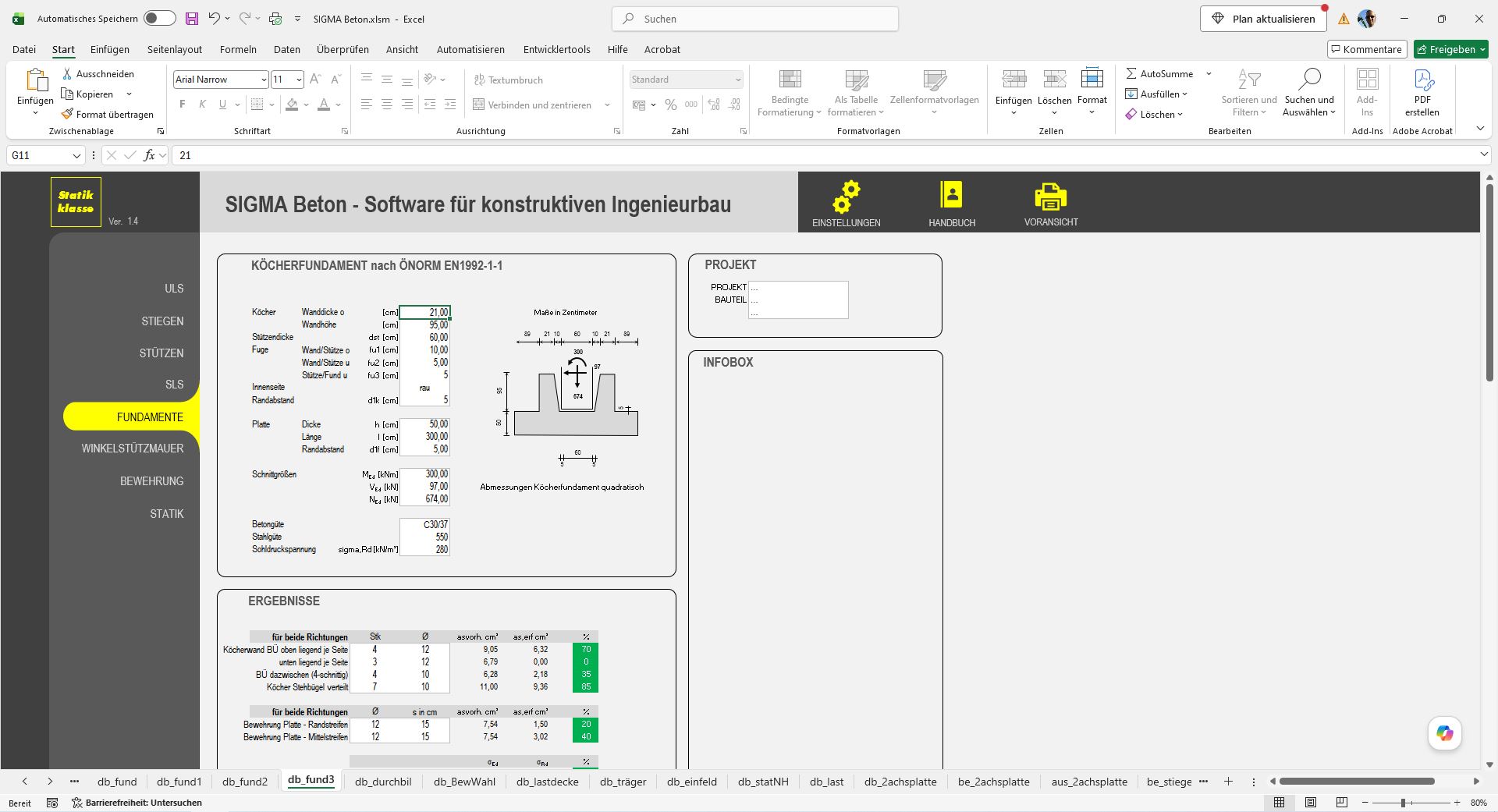Increase font size with larger A

point(315,80)
